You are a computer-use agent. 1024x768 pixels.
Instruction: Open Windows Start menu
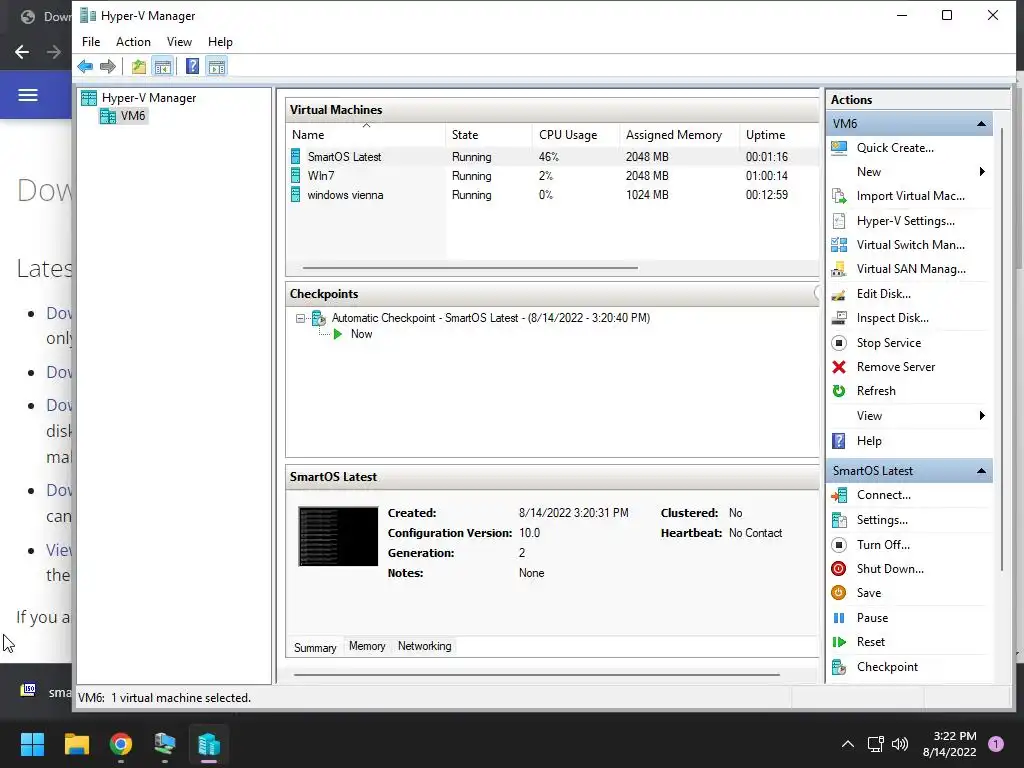(x=32, y=744)
